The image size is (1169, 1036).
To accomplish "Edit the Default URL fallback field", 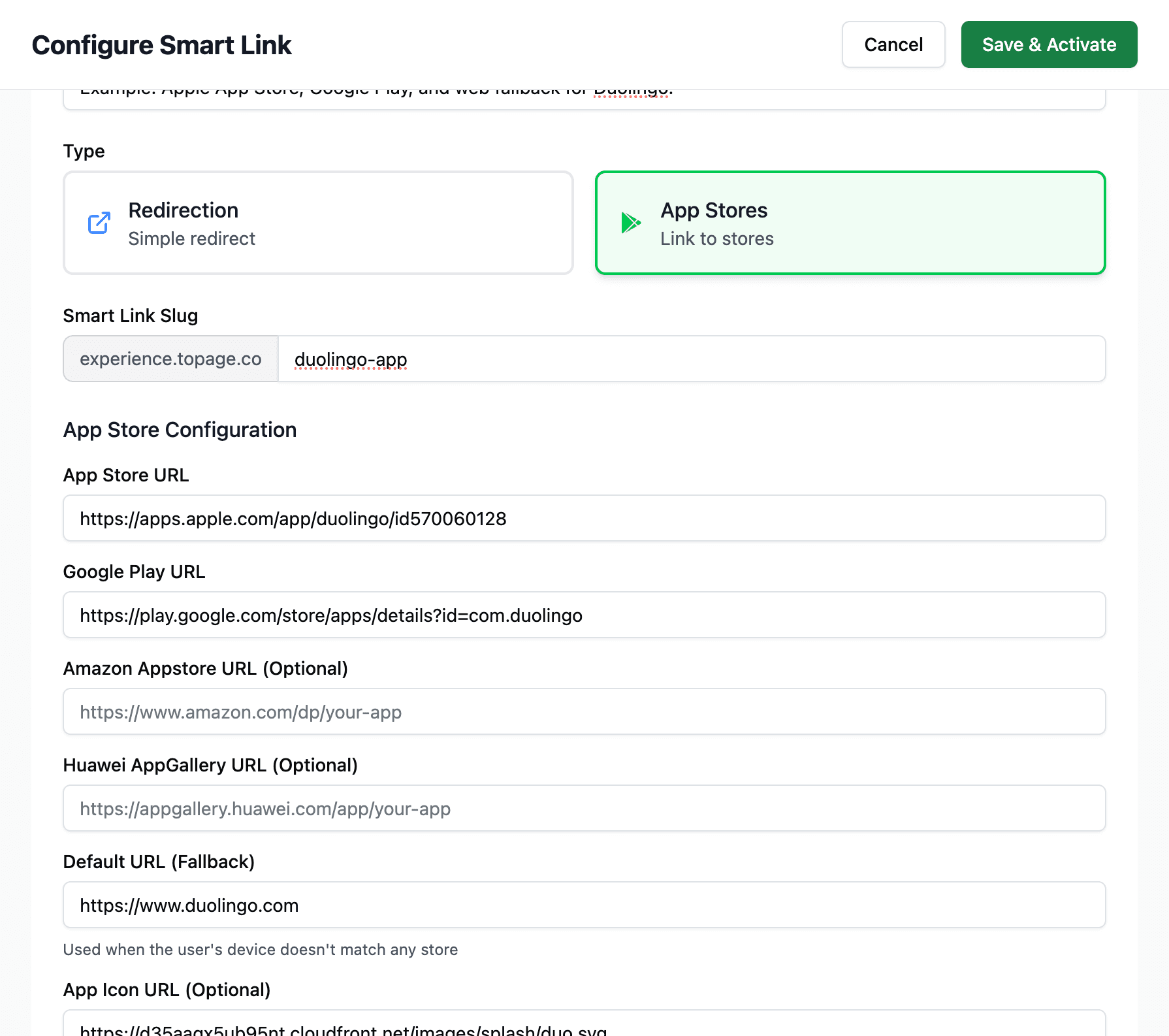I will 584,905.
